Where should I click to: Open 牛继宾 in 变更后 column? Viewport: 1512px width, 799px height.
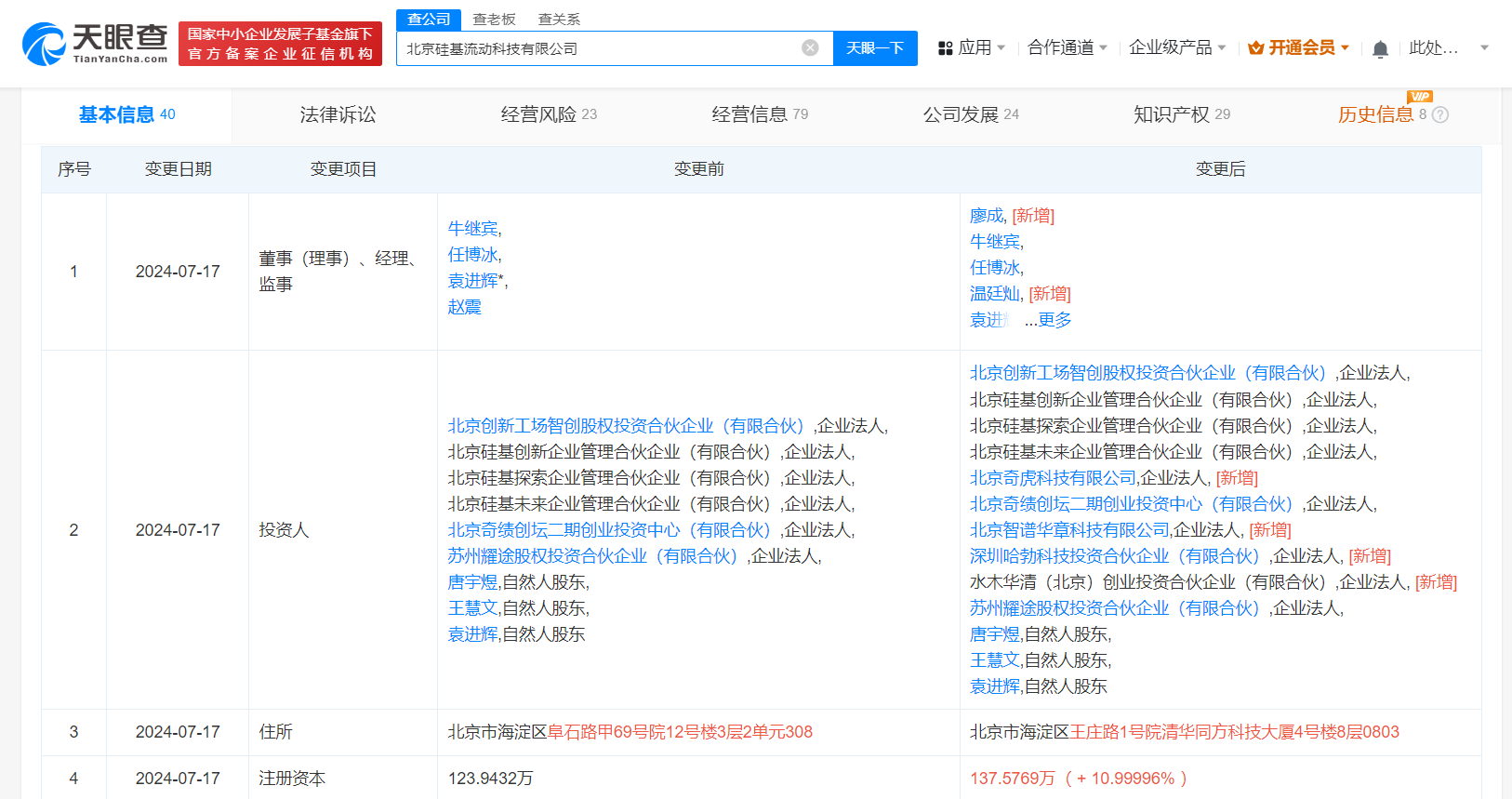pos(995,242)
